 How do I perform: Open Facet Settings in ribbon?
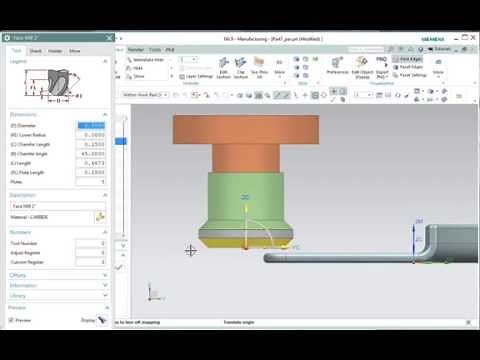click(410, 75)
